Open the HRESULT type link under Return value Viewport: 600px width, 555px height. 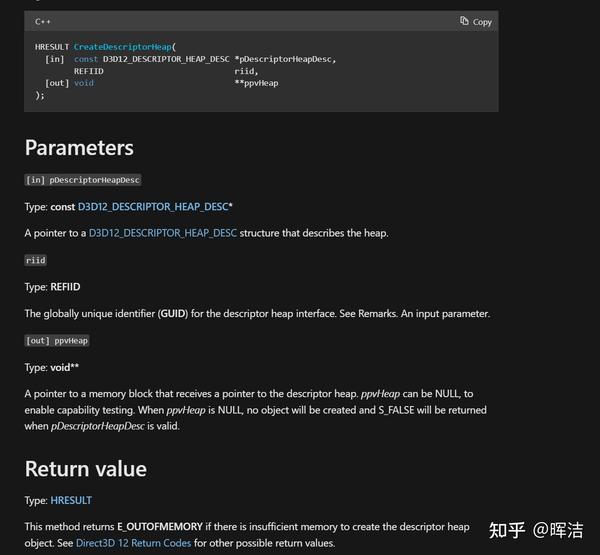pyautogui.click(x=71, y=499)
